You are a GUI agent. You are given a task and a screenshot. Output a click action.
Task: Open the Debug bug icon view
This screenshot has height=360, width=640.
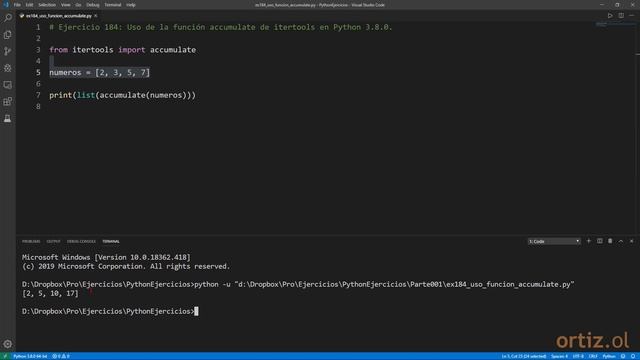pyautogui.click(x=8, y=68)
